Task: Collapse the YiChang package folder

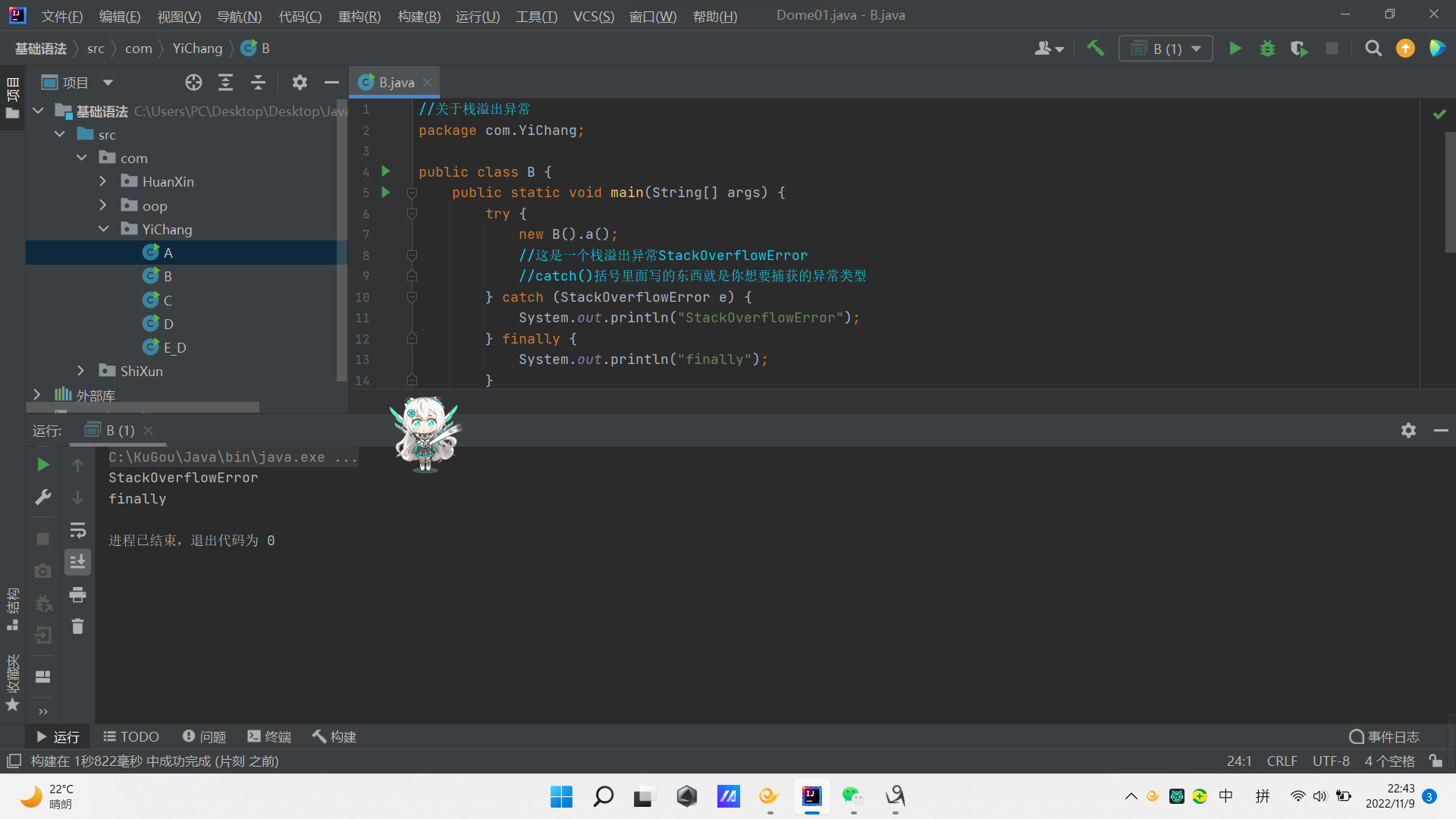Action: pyautogui.click(x=103, y=229)
